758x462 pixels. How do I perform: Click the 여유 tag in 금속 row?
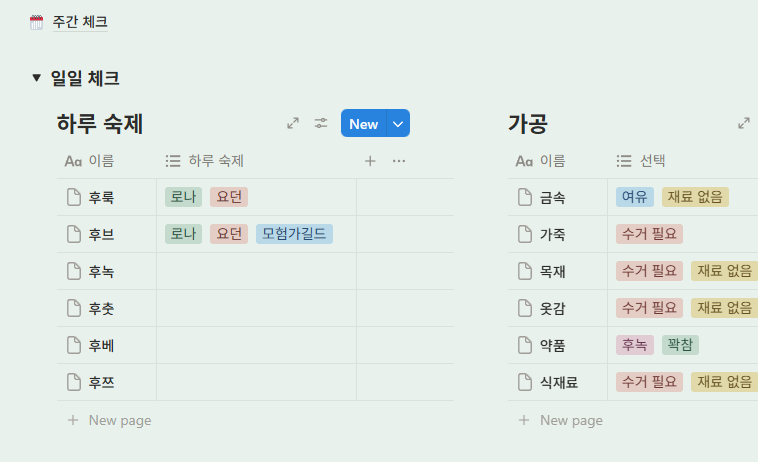coord(635,197)
